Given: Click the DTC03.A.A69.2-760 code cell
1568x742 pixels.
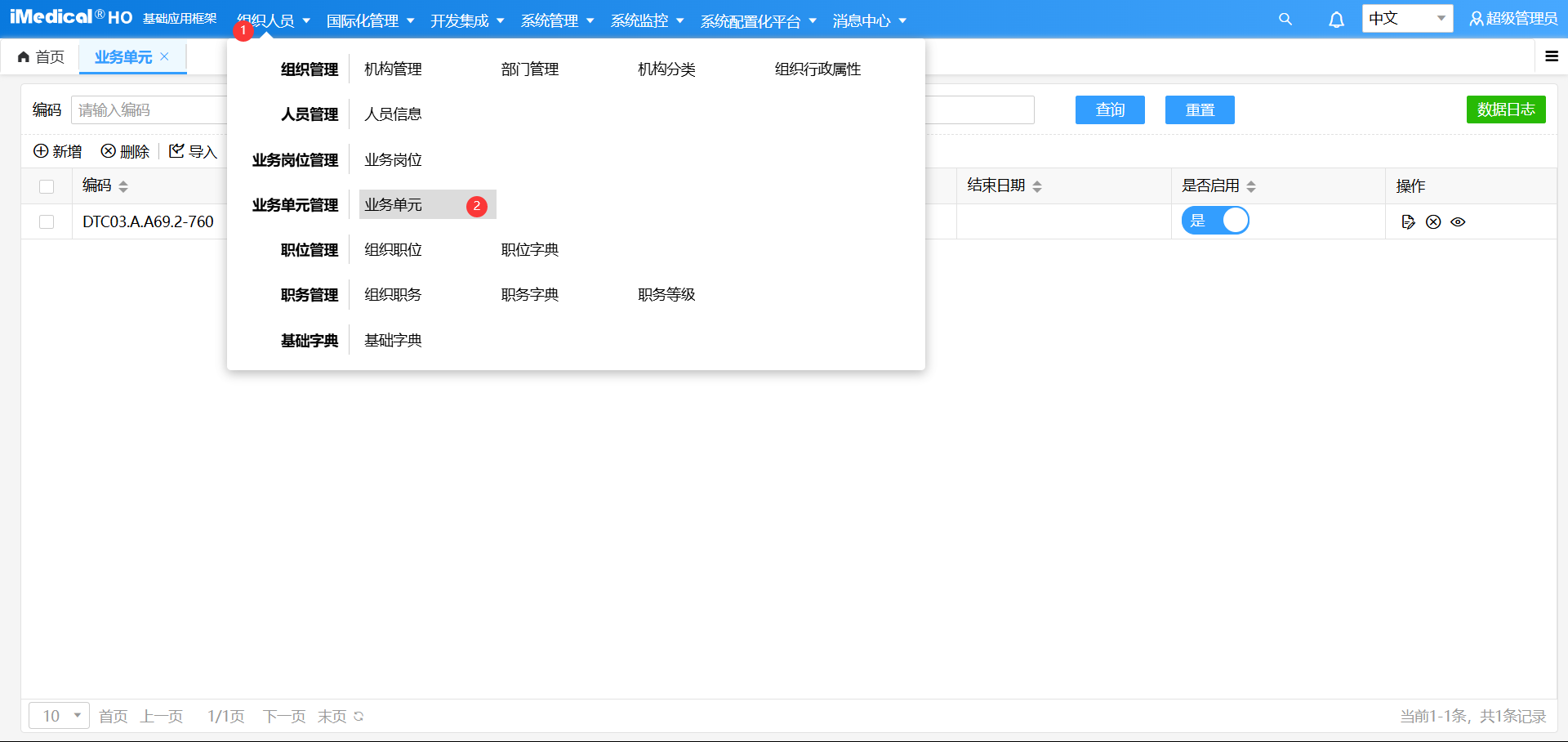Looking at the screenshot, I should (148, 221).
